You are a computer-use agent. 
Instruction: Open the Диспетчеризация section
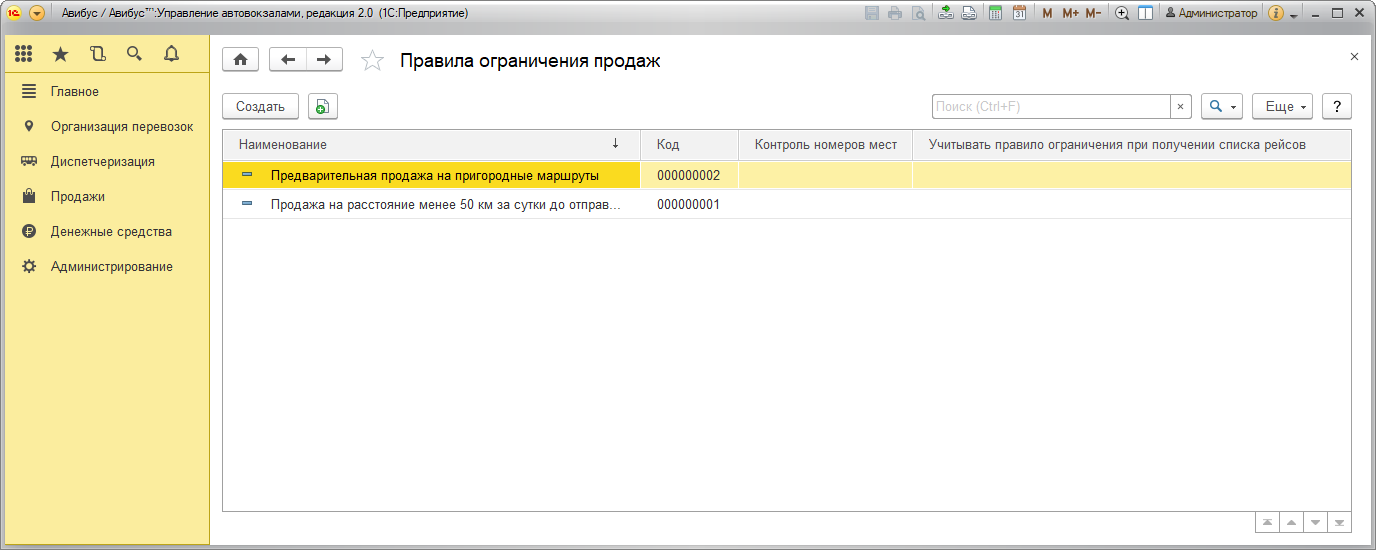[102, 162]
